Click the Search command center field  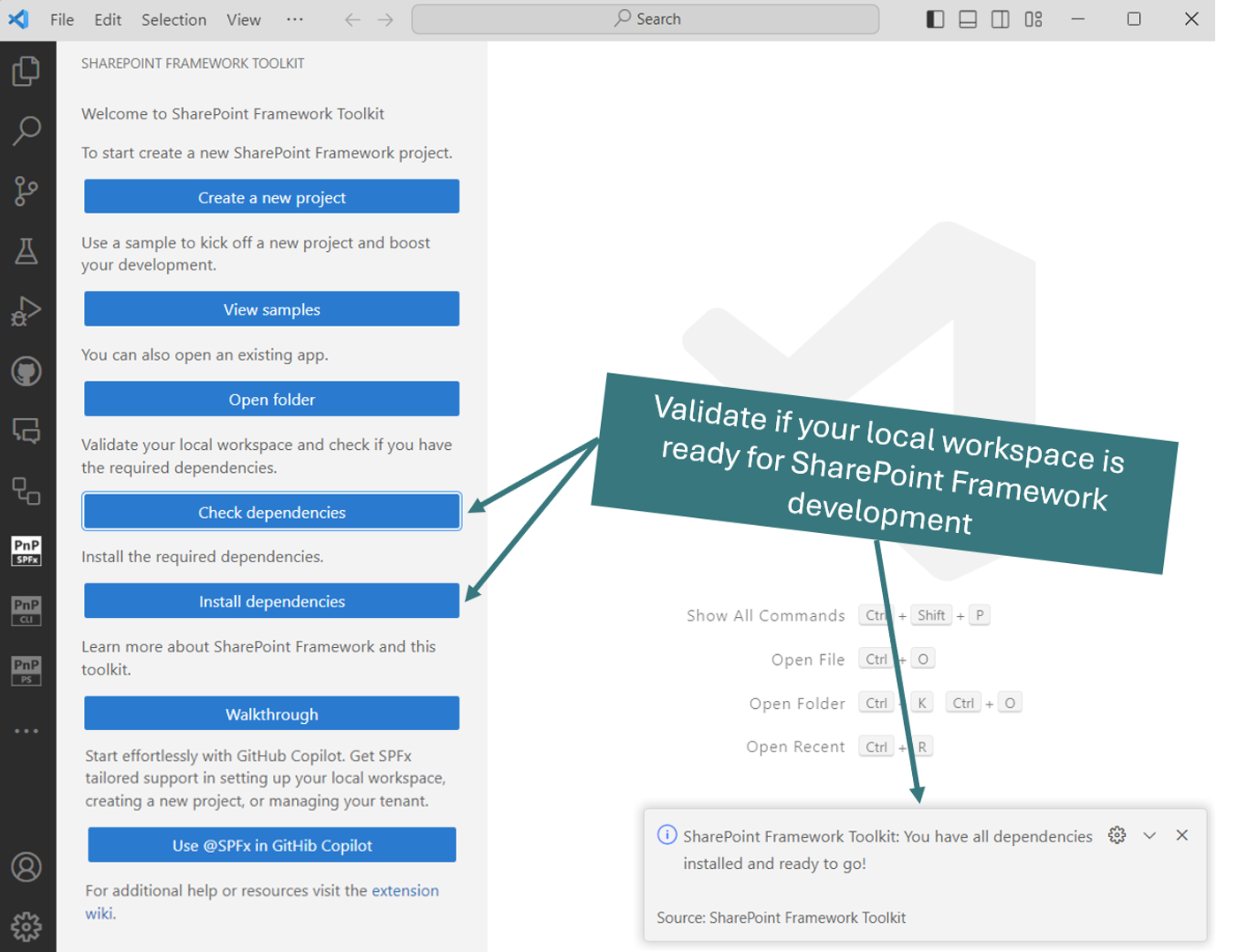click(645, 19)
